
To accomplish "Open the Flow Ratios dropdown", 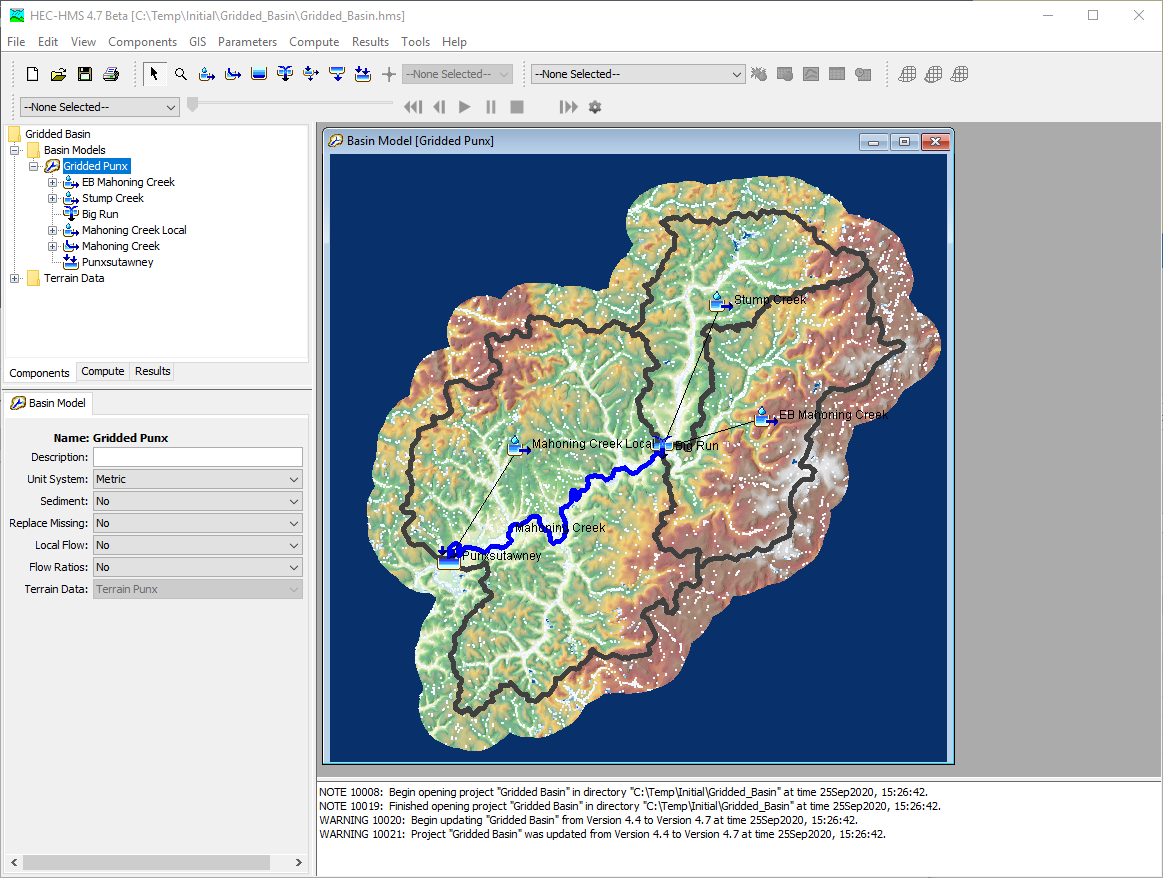I will click(197, 567).
